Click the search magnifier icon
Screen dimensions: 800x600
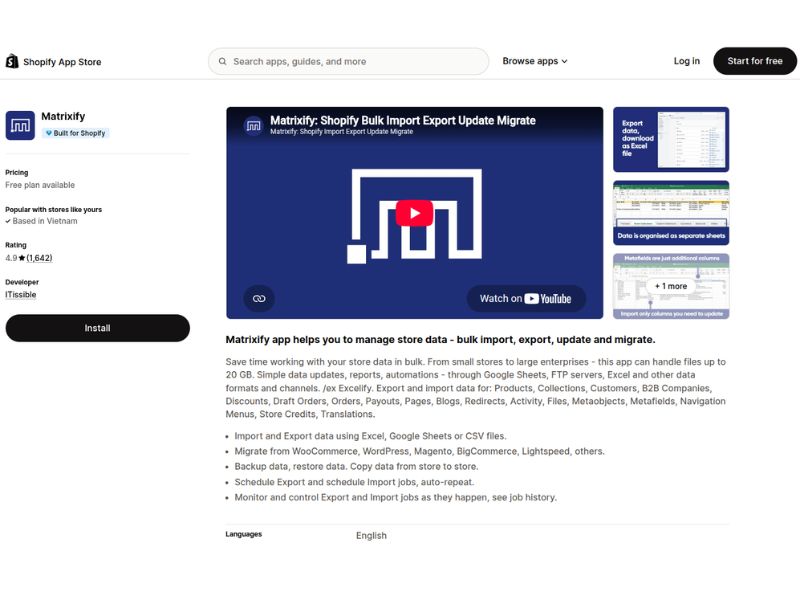click(222, 61)
